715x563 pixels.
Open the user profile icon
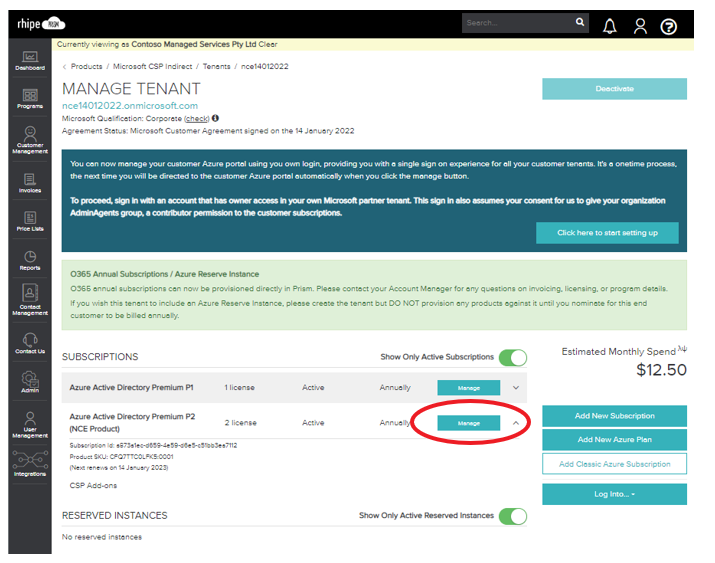(640, 26)
